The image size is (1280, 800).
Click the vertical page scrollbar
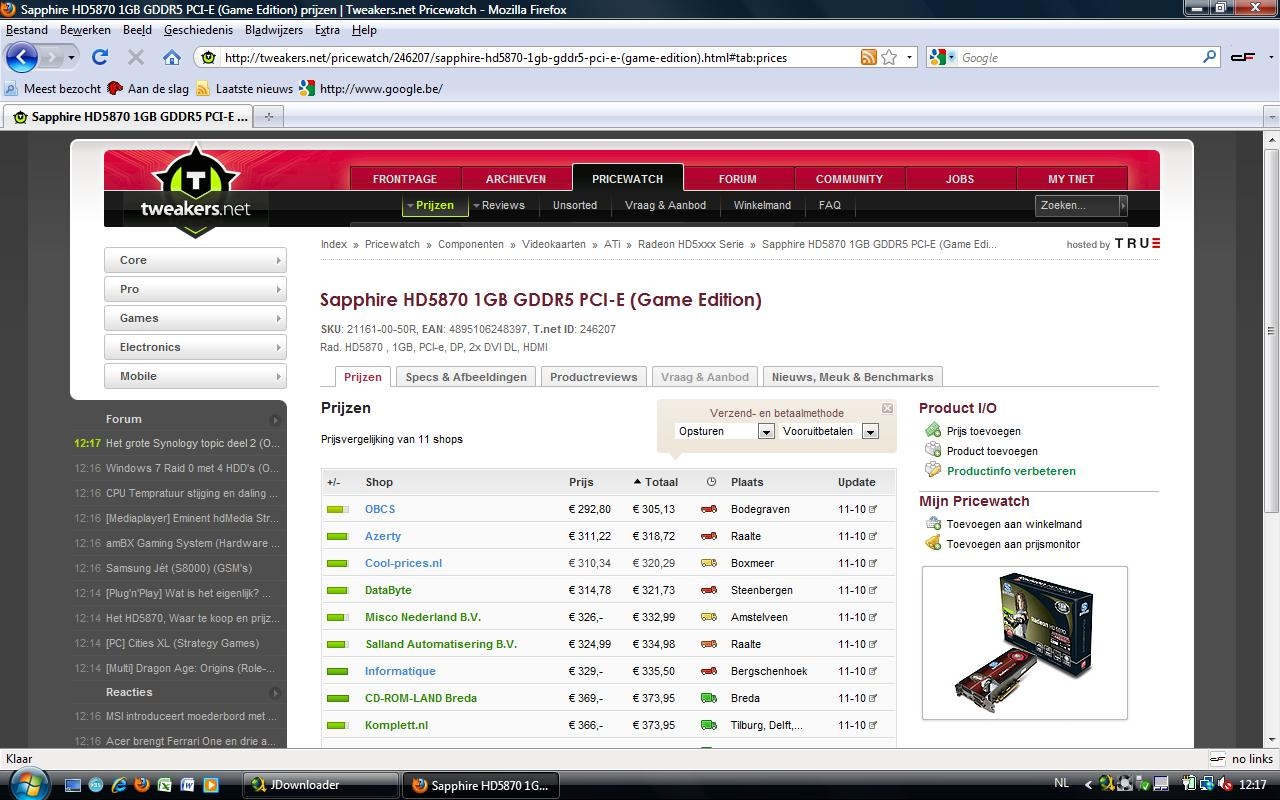click(x=1271, y=330)
